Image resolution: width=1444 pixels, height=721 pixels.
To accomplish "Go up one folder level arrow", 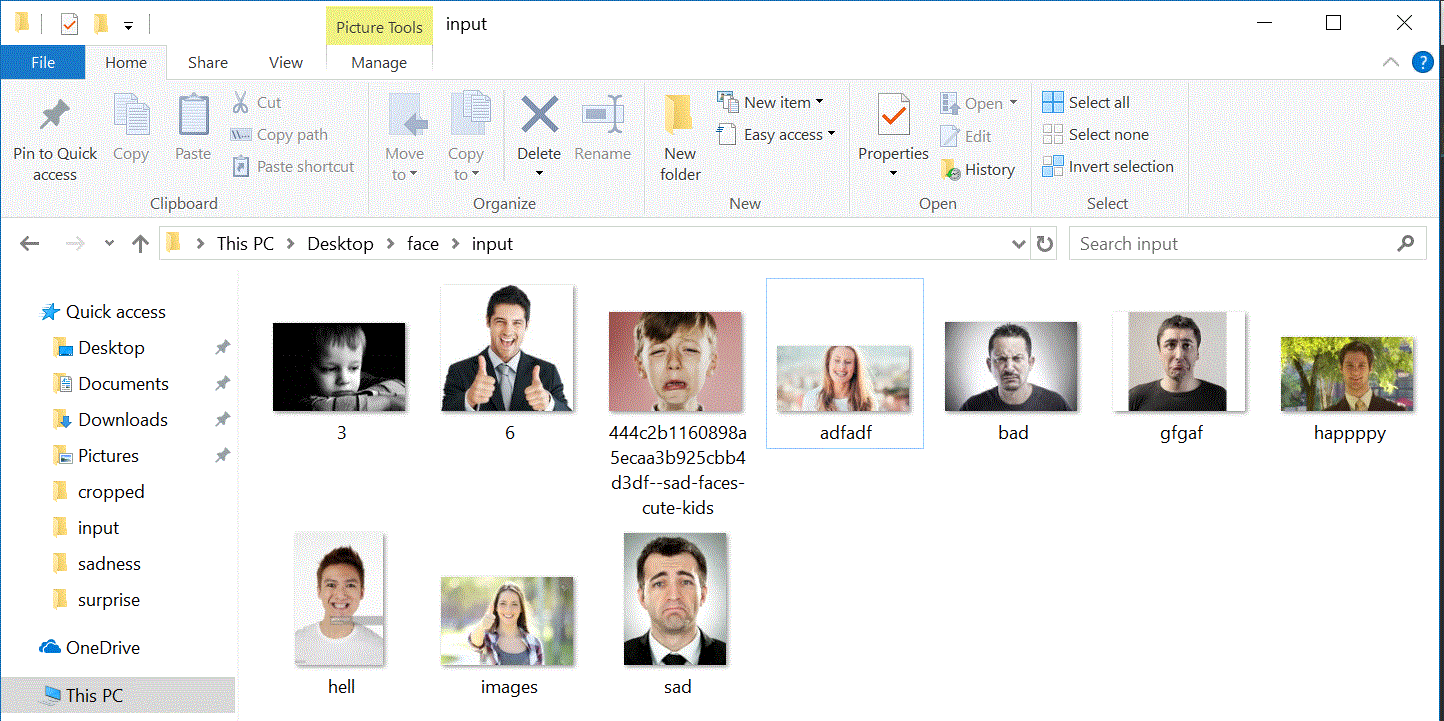I will pyautogui.click(x=141, y=243).
